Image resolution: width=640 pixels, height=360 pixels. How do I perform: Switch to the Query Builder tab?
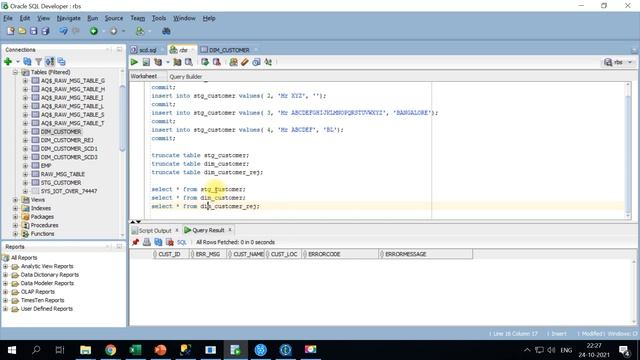point(186,76)
